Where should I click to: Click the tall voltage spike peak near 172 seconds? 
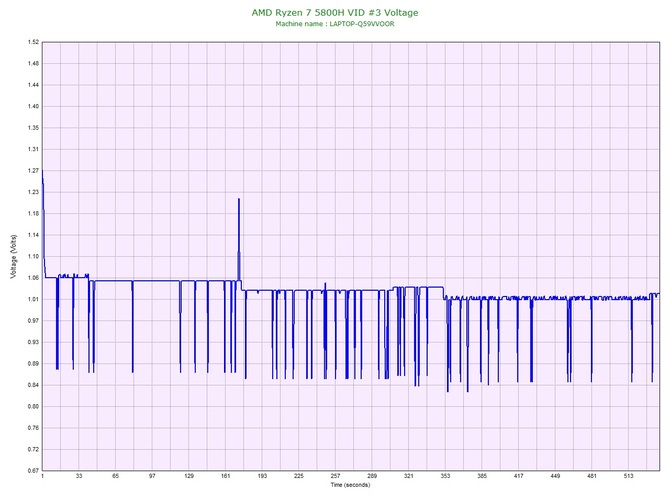(x=239, y=199)
